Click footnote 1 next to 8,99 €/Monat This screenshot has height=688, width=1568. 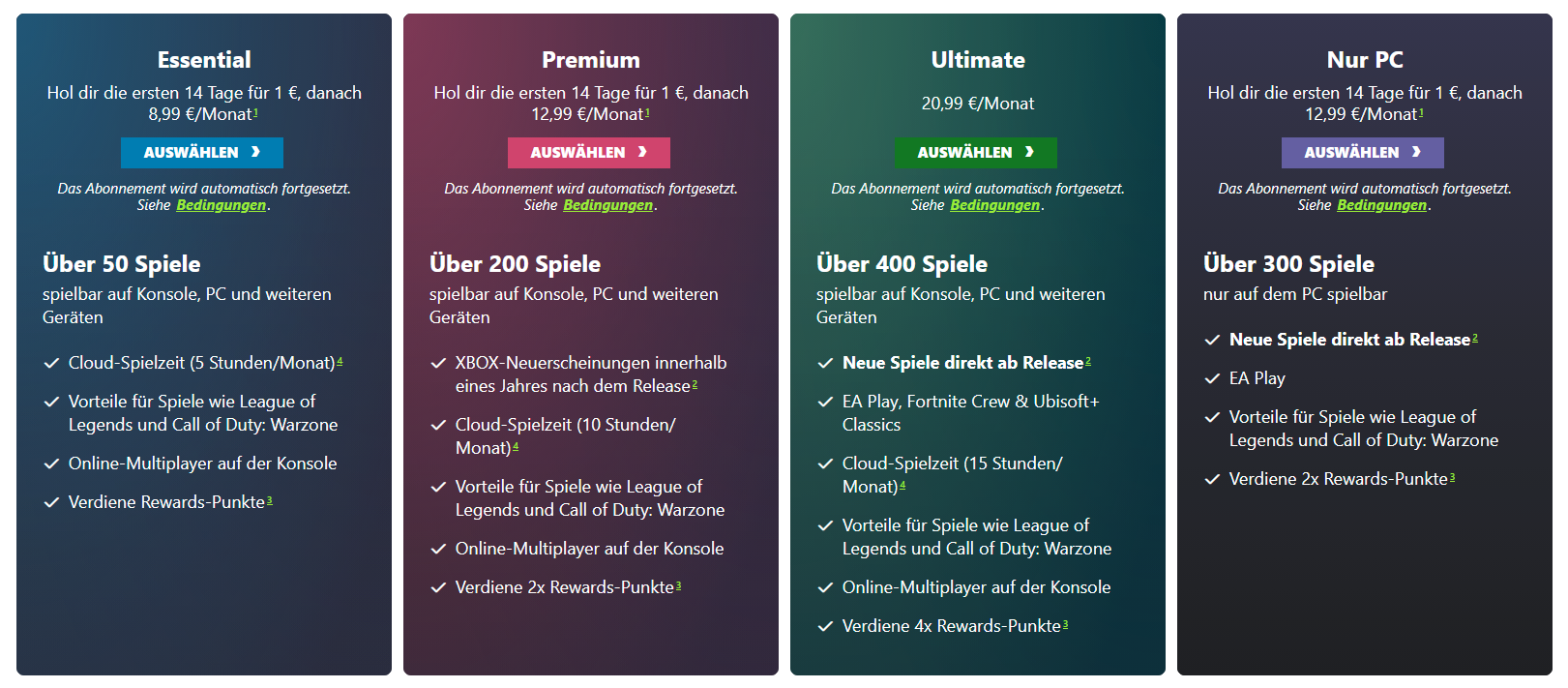point(255,112)
